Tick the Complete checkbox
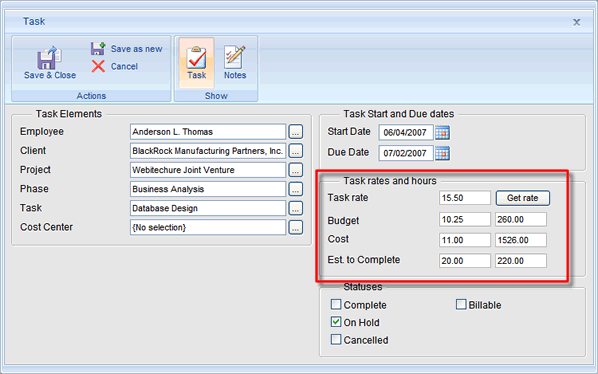The width and height of the screenshot is (598, 374). (336, 304)
